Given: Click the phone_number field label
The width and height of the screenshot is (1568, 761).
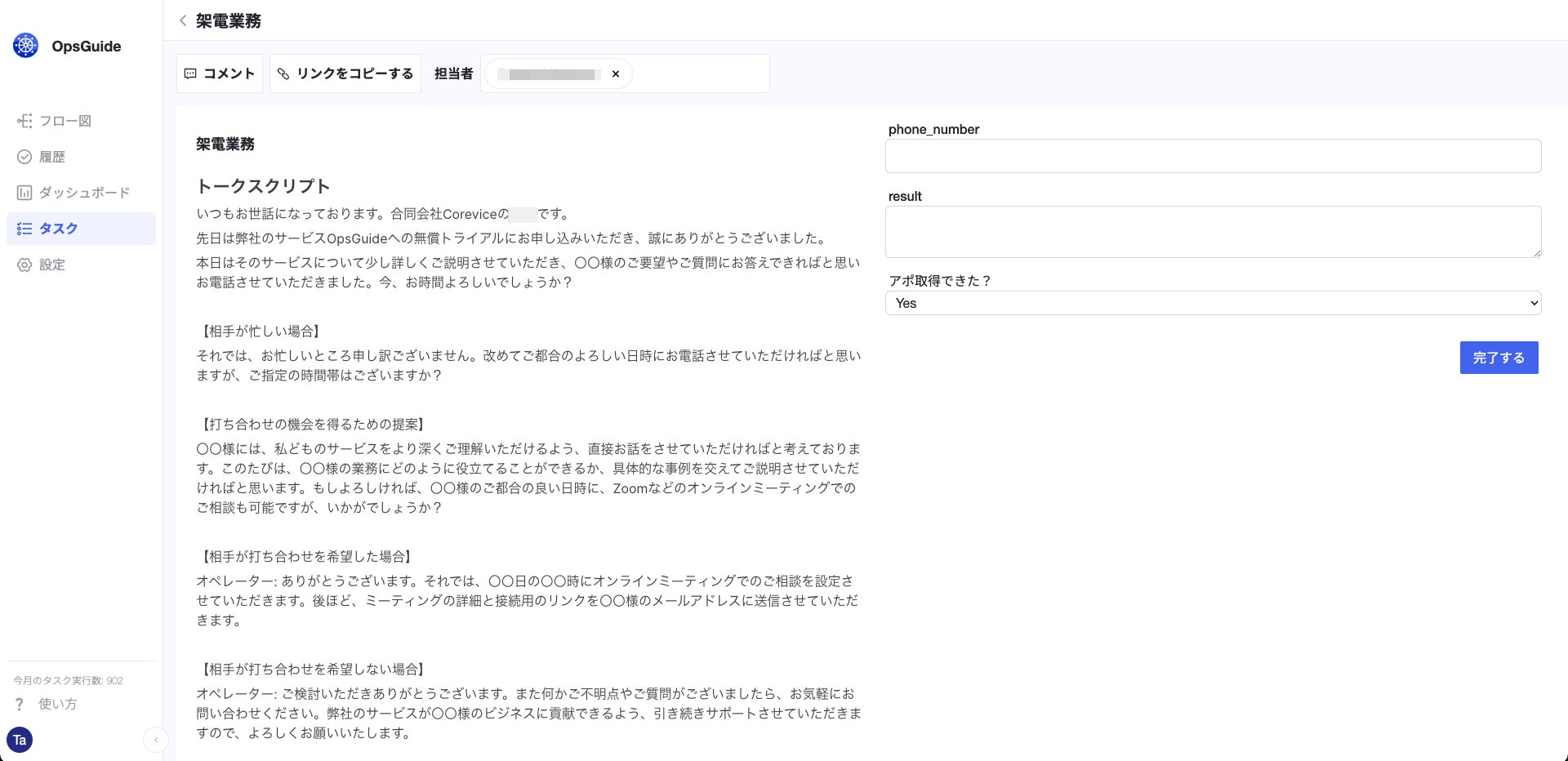Looking at the screenshot, I should 933,129.
